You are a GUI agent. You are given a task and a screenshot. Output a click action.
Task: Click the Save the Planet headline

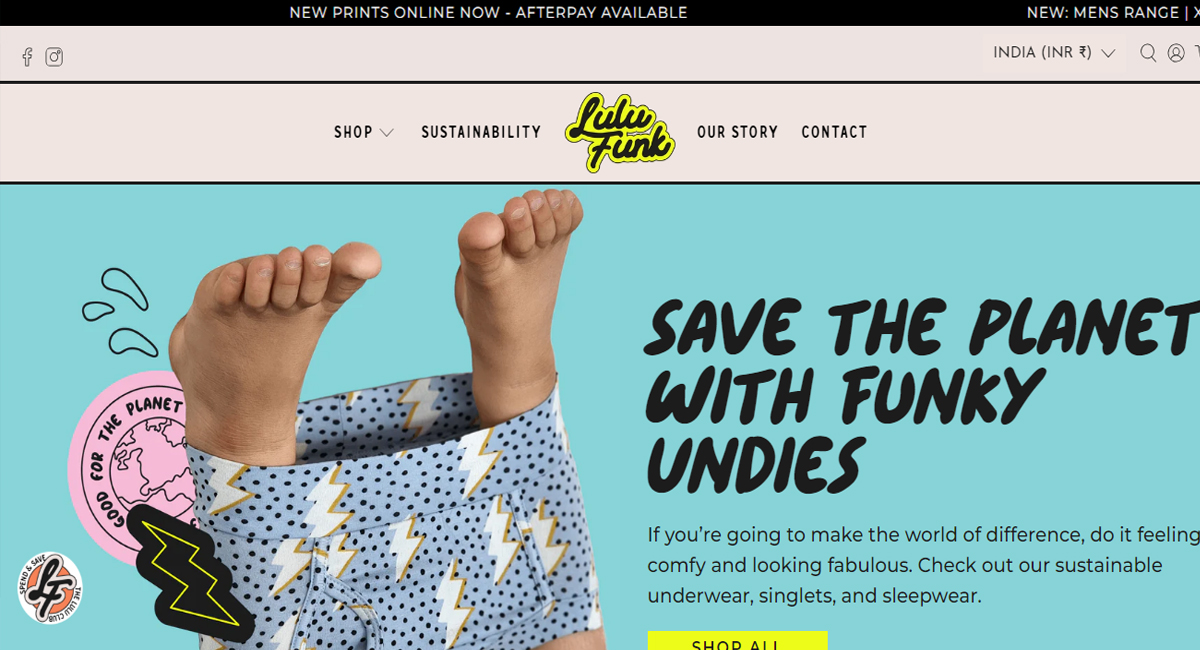pyautogui.click(x=922, y=395)
